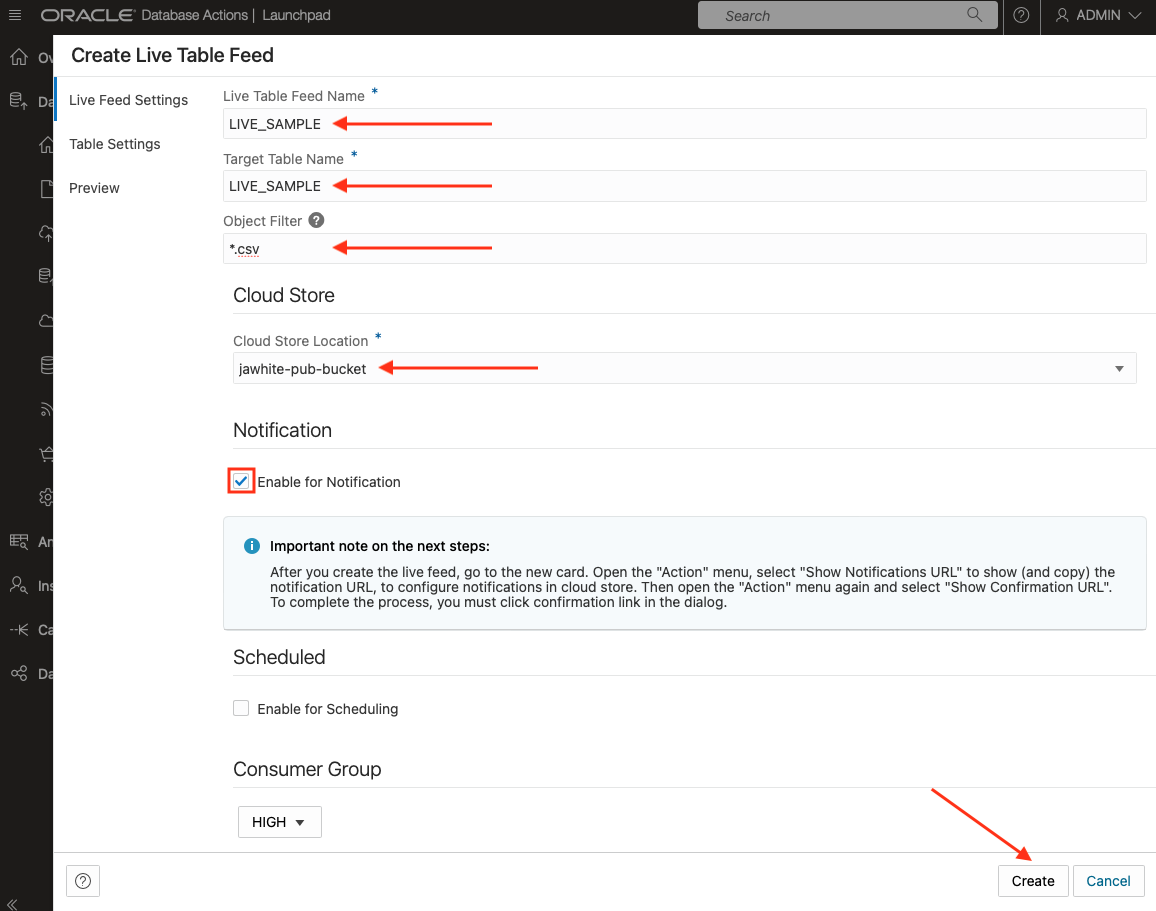Click the Object Filter help question mark

tap(315, 220)
